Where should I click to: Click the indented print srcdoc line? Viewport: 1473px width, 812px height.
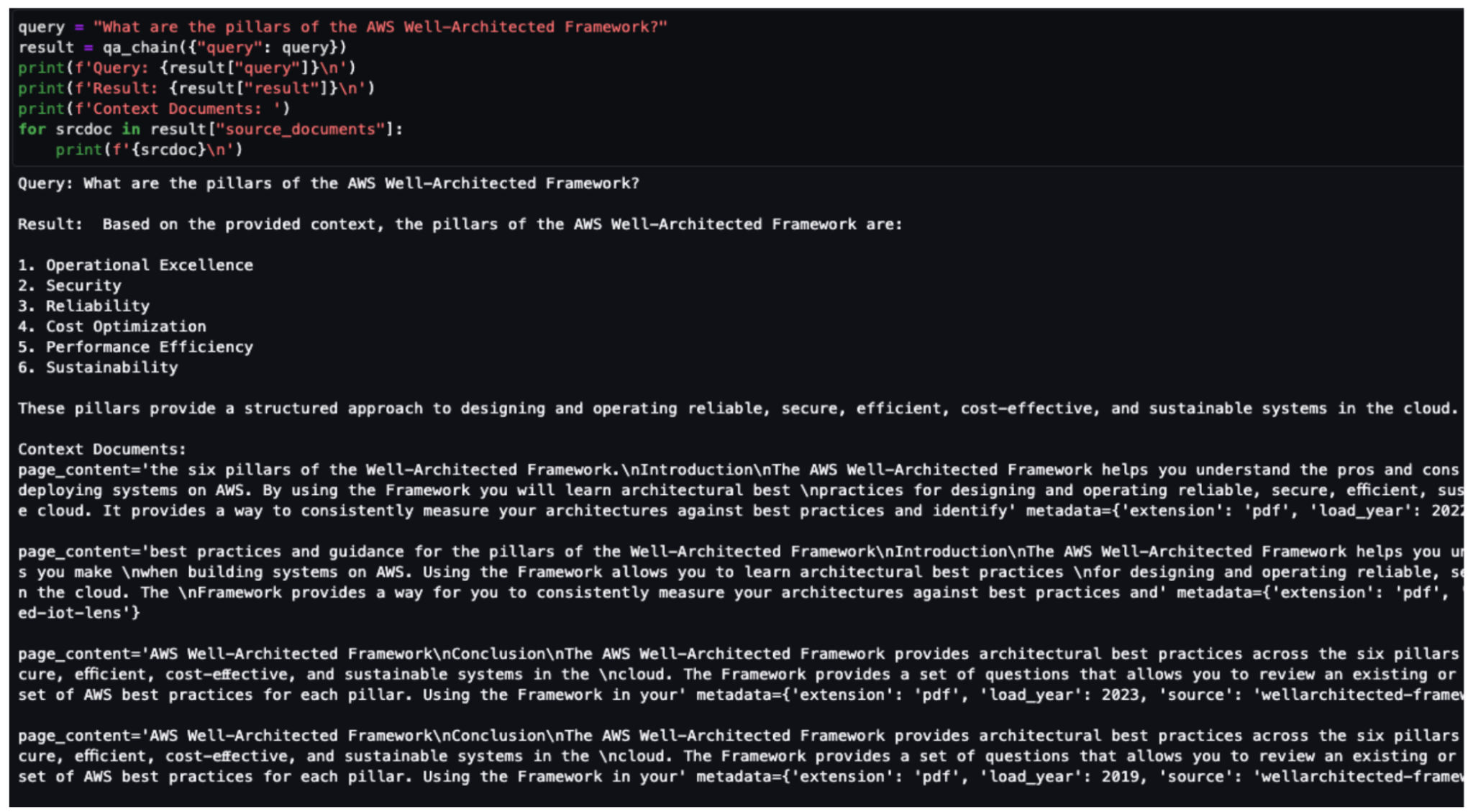coord(149,150)
